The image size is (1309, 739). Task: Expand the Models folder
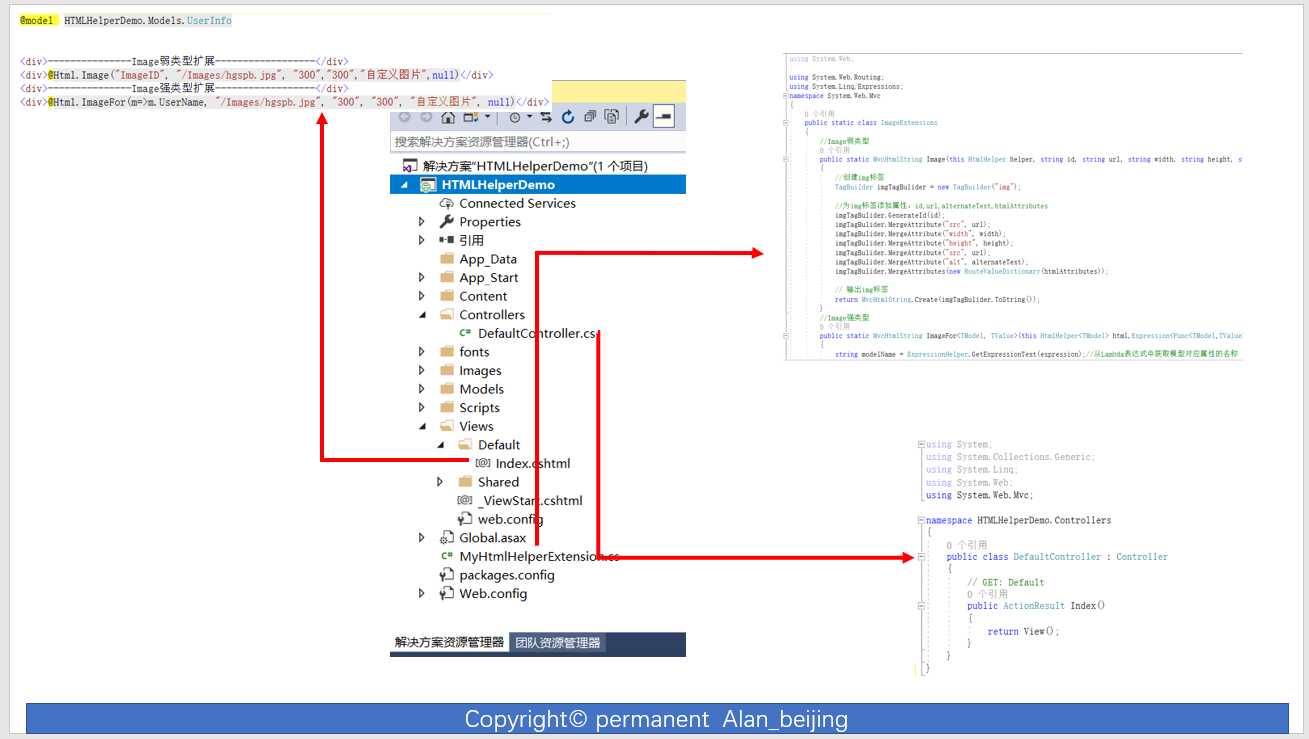422,389
